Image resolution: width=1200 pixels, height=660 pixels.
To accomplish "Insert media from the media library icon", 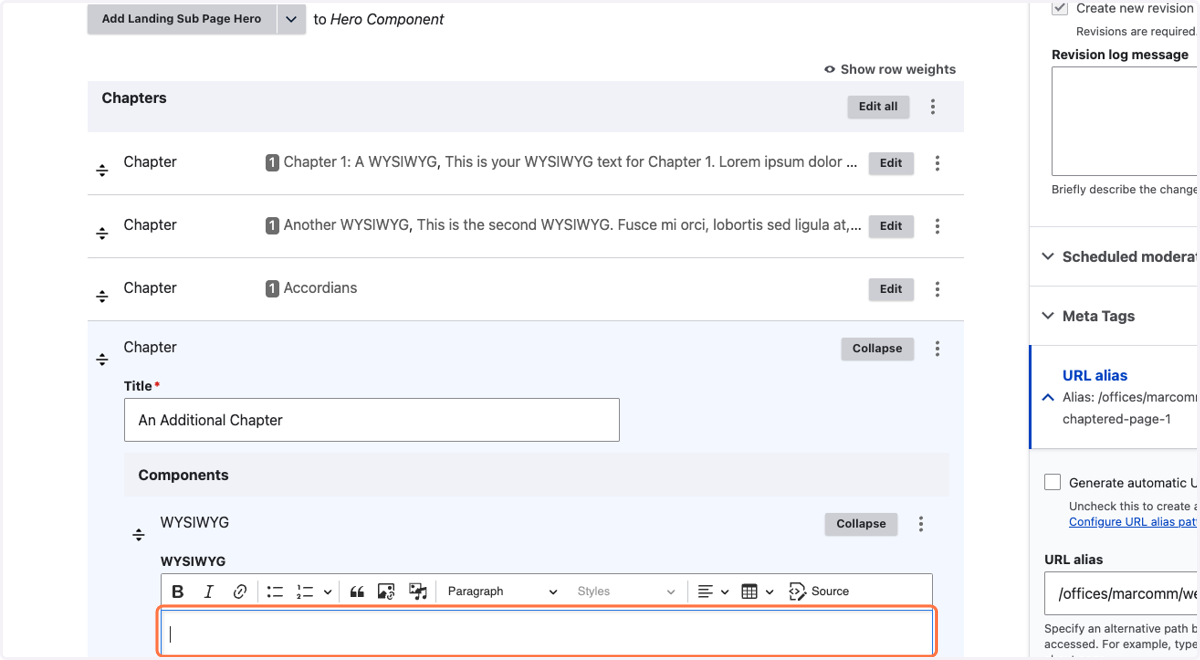I will pyautogui.click(x=418, y=591).
